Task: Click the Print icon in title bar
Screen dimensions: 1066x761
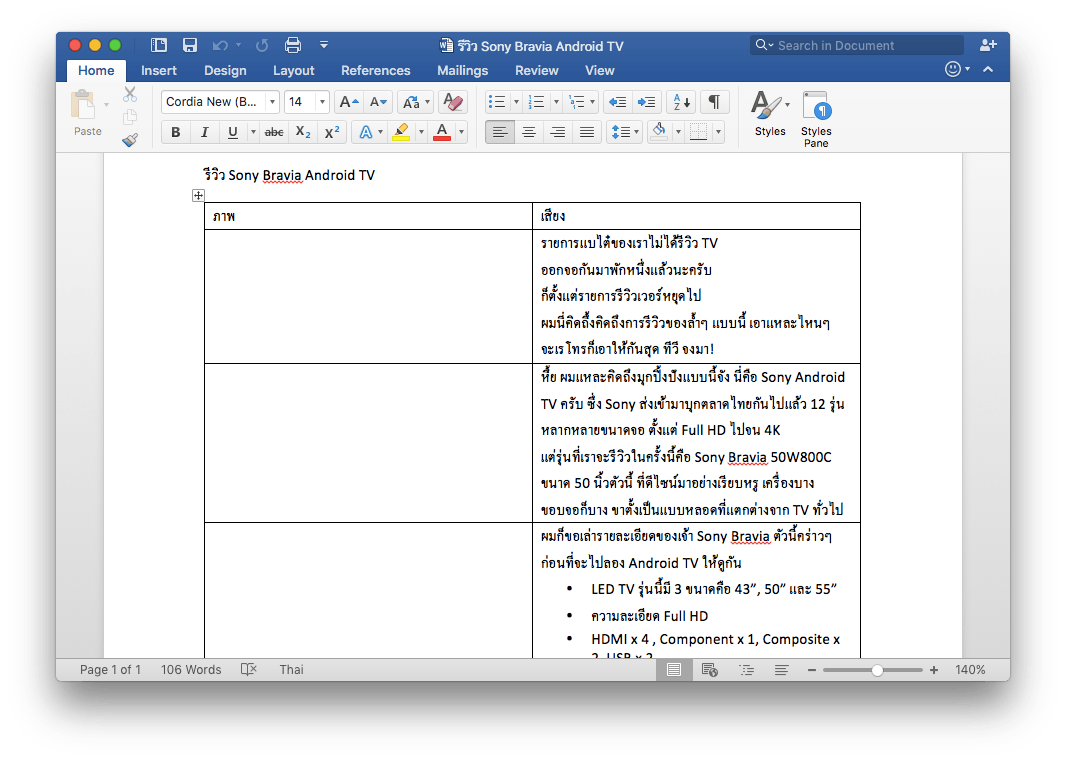Action: coord(293,45)
